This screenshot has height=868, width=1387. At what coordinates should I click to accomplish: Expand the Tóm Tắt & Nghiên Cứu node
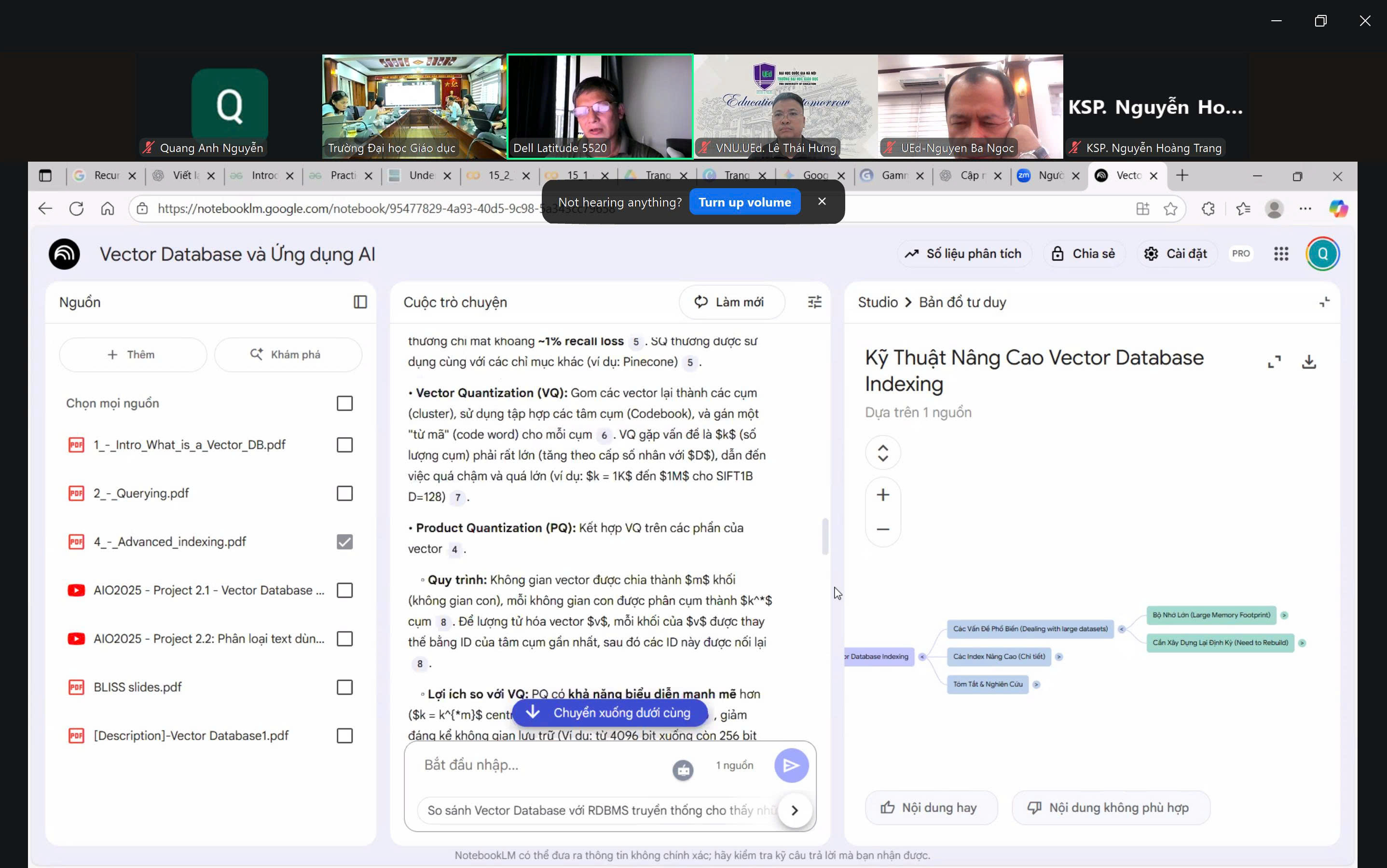tap(1036, 684)
